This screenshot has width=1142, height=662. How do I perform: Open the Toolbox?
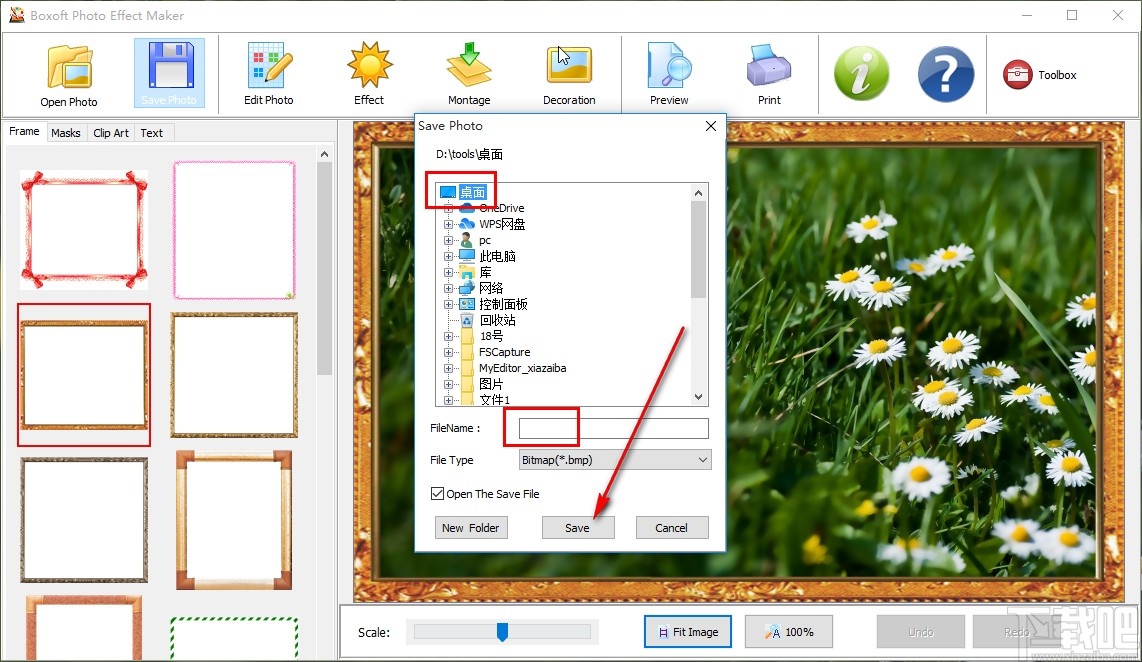[1040, 74]
